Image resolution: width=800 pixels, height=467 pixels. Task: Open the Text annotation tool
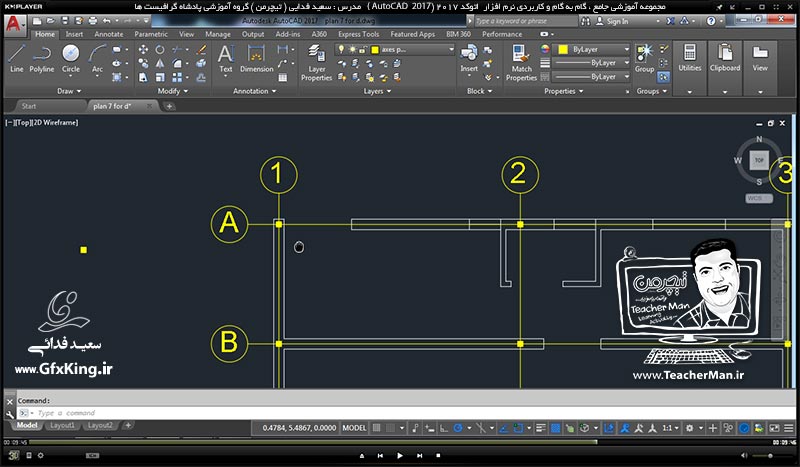(x=226, y=59)
